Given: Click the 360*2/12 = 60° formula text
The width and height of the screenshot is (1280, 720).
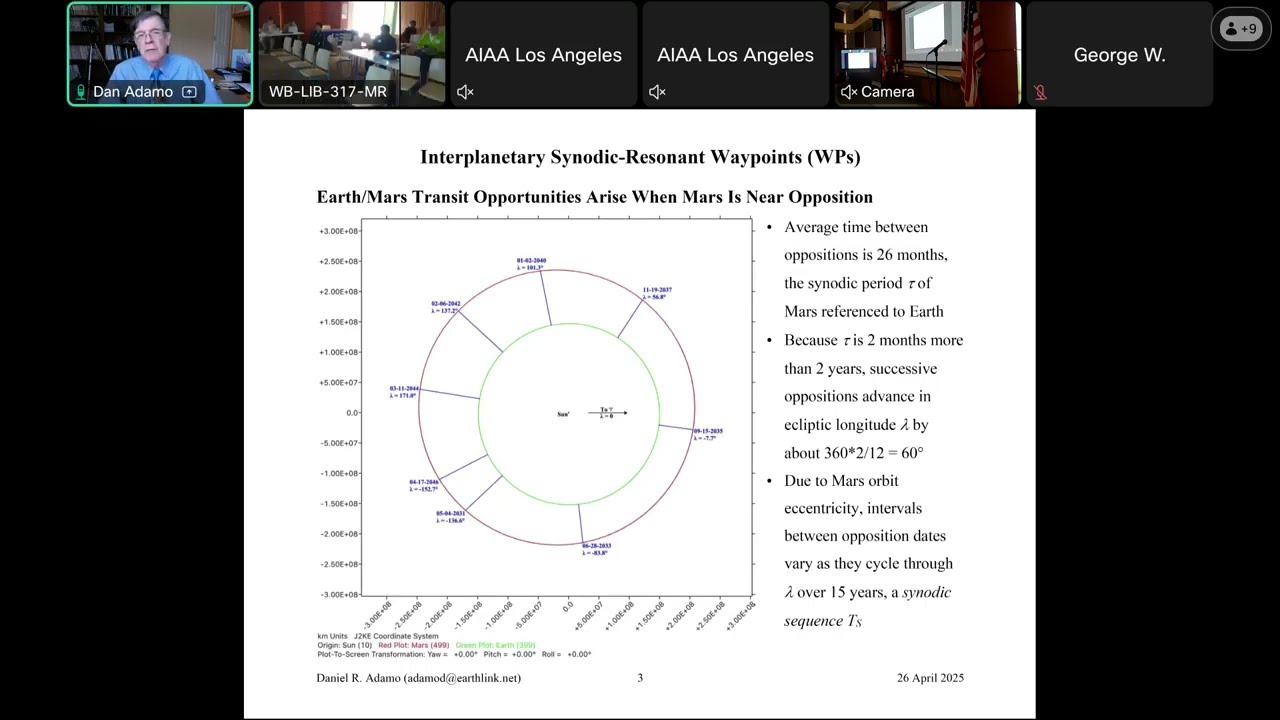Looking at the screenshot, I should 874,453.
